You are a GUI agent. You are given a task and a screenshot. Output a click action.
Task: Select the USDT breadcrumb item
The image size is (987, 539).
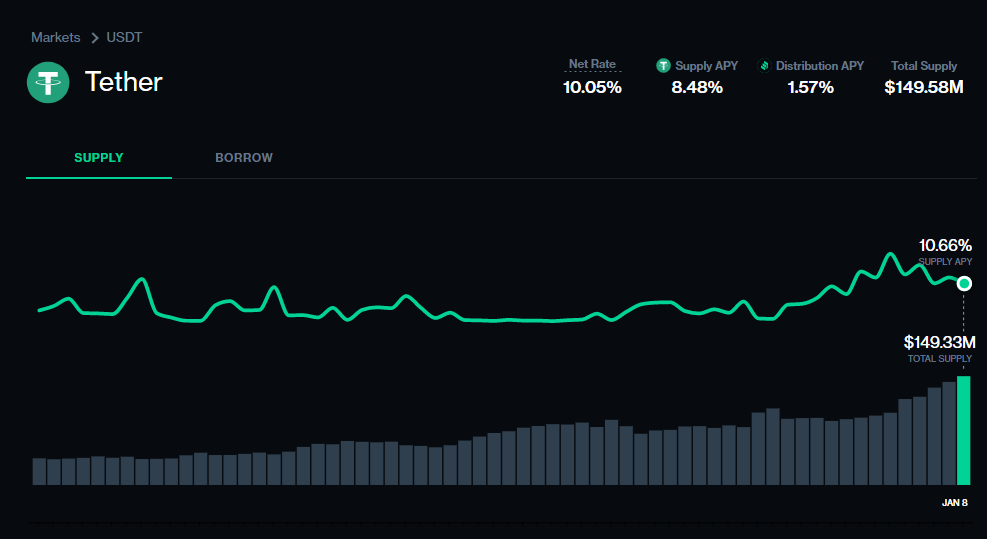[124, 38]
